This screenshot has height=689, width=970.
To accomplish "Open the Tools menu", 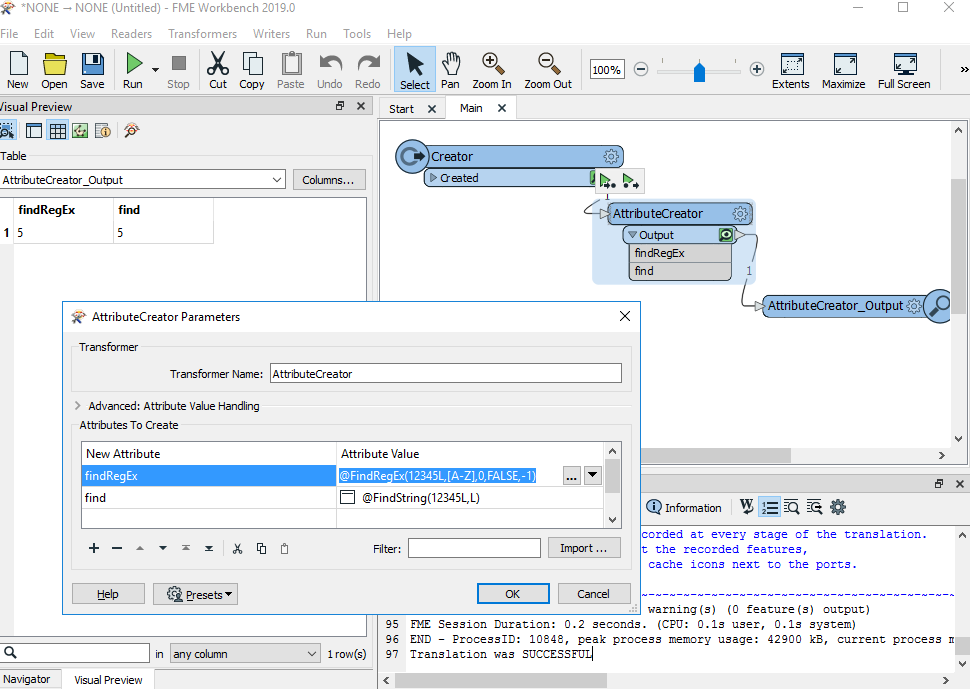I will coord(357,33).
